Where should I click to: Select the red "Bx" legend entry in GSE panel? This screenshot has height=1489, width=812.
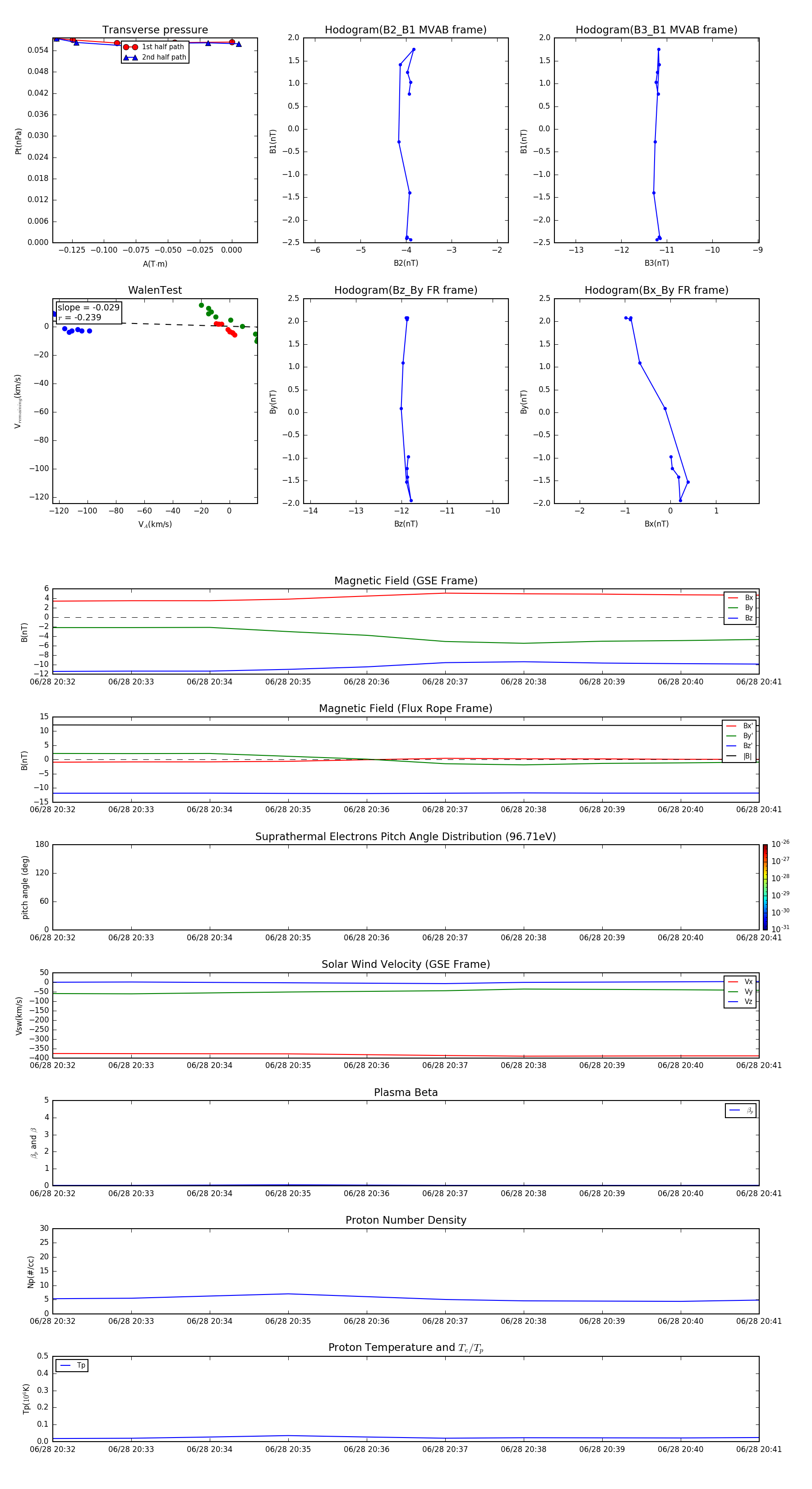point(740,598)
